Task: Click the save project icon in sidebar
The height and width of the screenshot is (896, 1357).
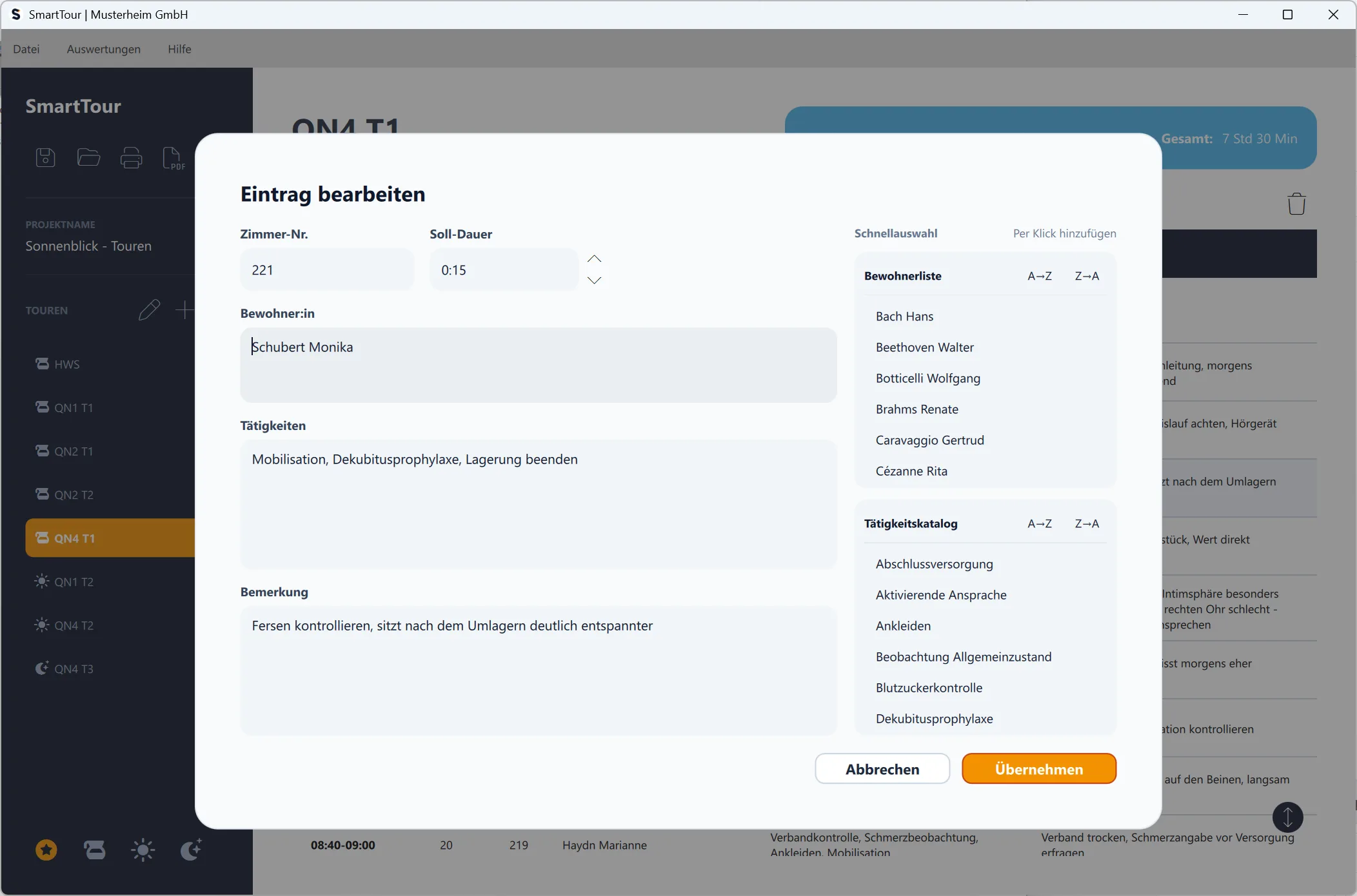Action: 45,157
